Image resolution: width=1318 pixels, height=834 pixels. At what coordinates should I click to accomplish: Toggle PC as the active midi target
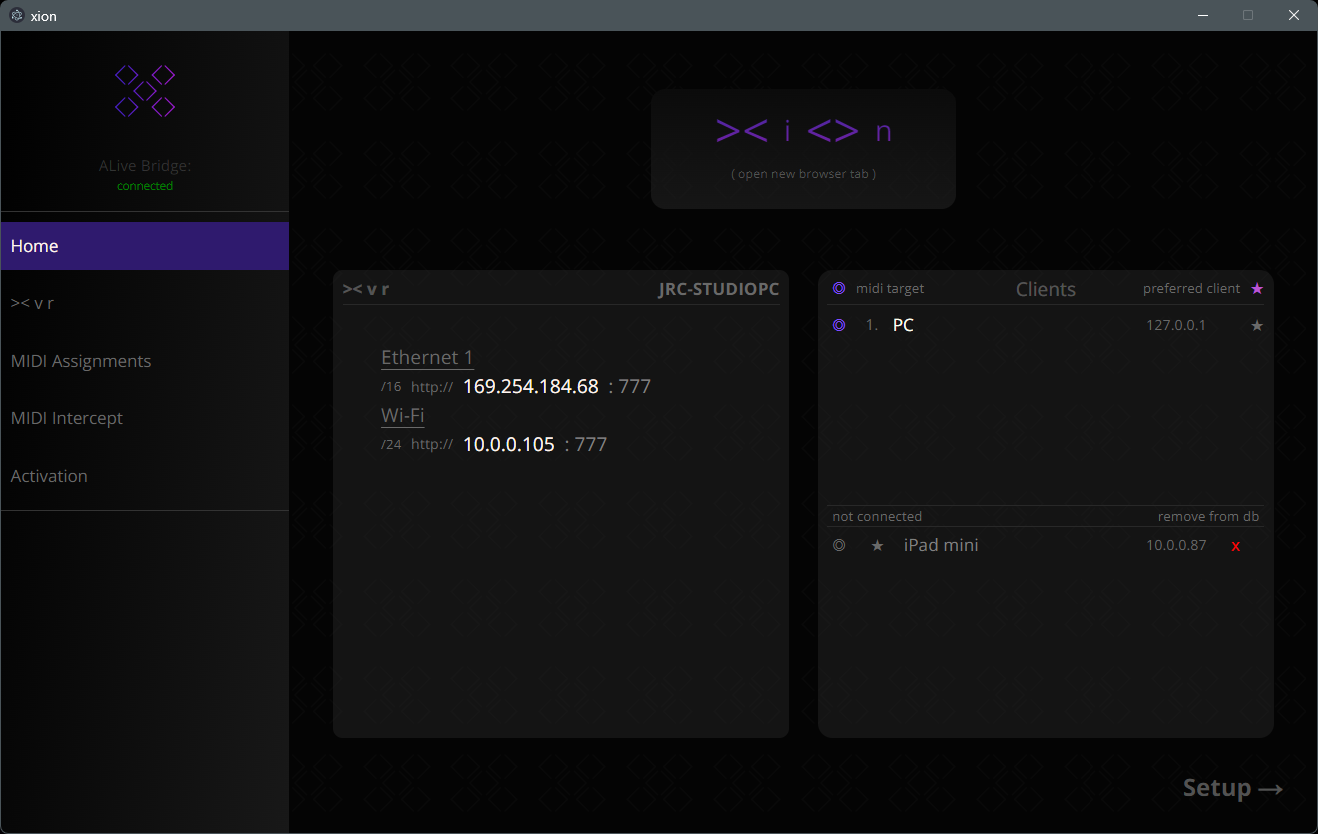839,324
